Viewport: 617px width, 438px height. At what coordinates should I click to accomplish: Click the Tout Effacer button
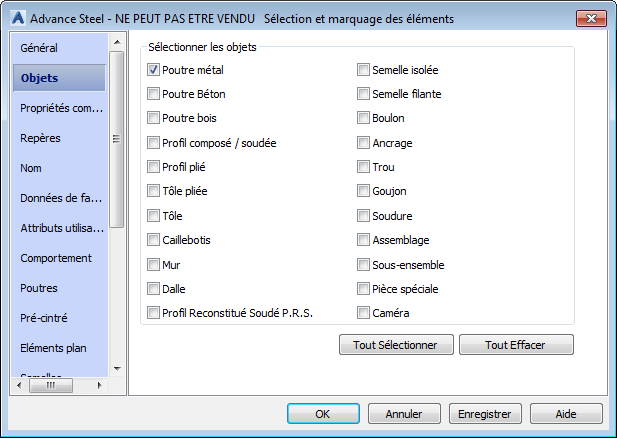516,345
